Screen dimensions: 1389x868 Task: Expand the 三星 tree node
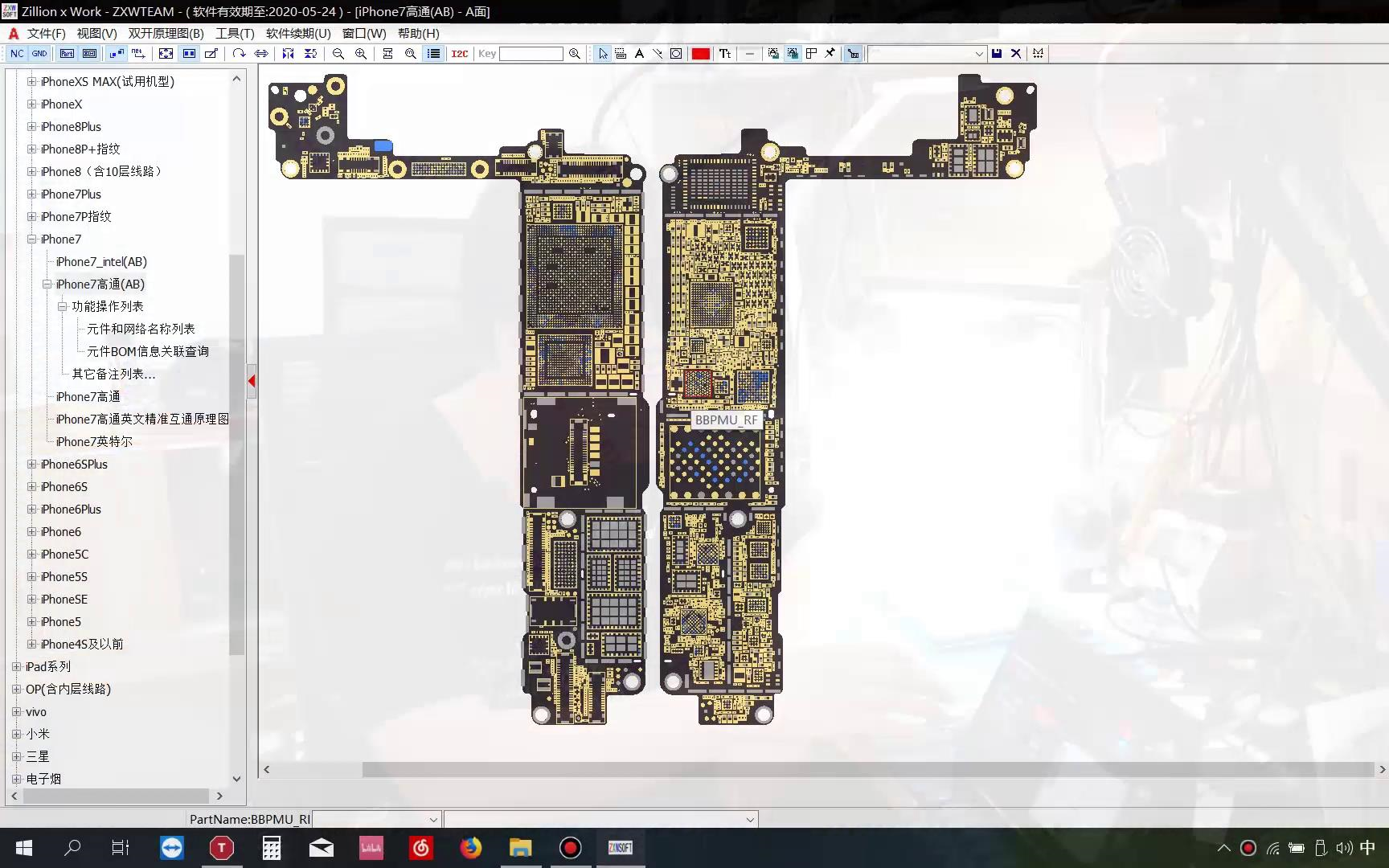click(16, 756)
